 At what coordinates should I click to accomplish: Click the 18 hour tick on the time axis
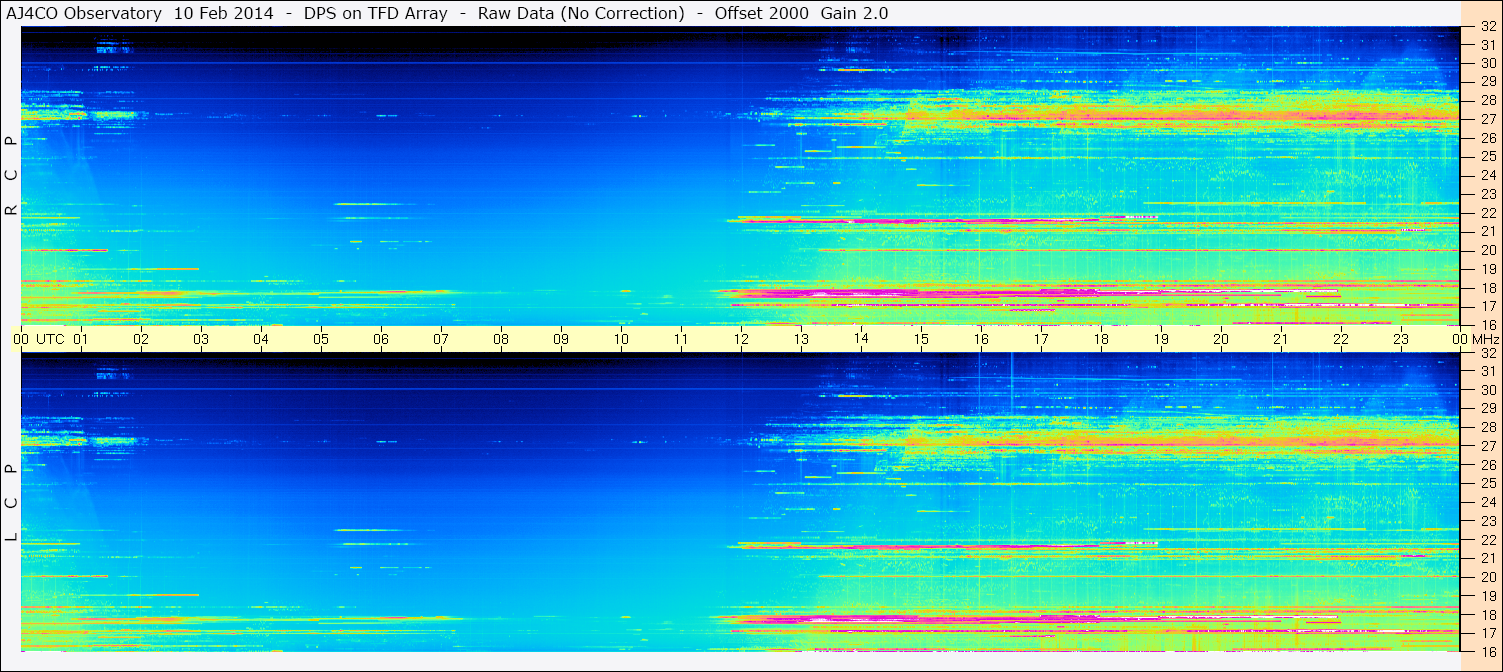(x=1101, y=339)
